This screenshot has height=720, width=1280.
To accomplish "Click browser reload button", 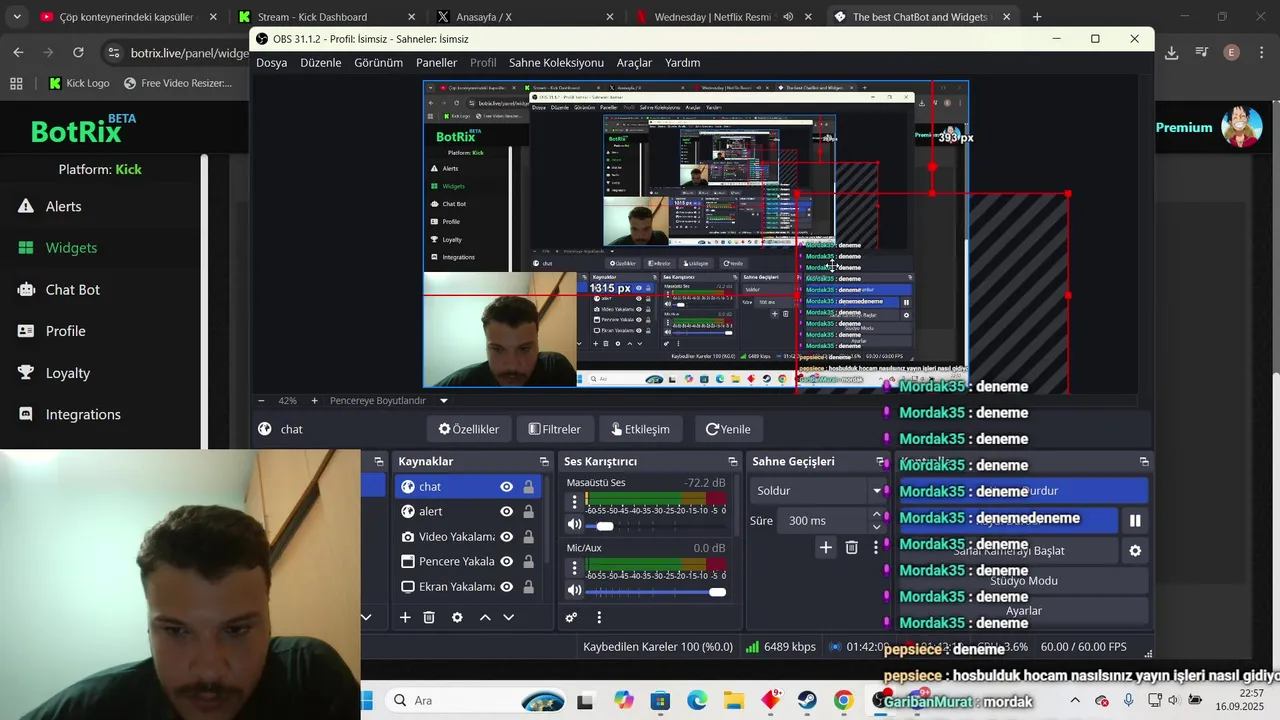I will tap(78, 52).
